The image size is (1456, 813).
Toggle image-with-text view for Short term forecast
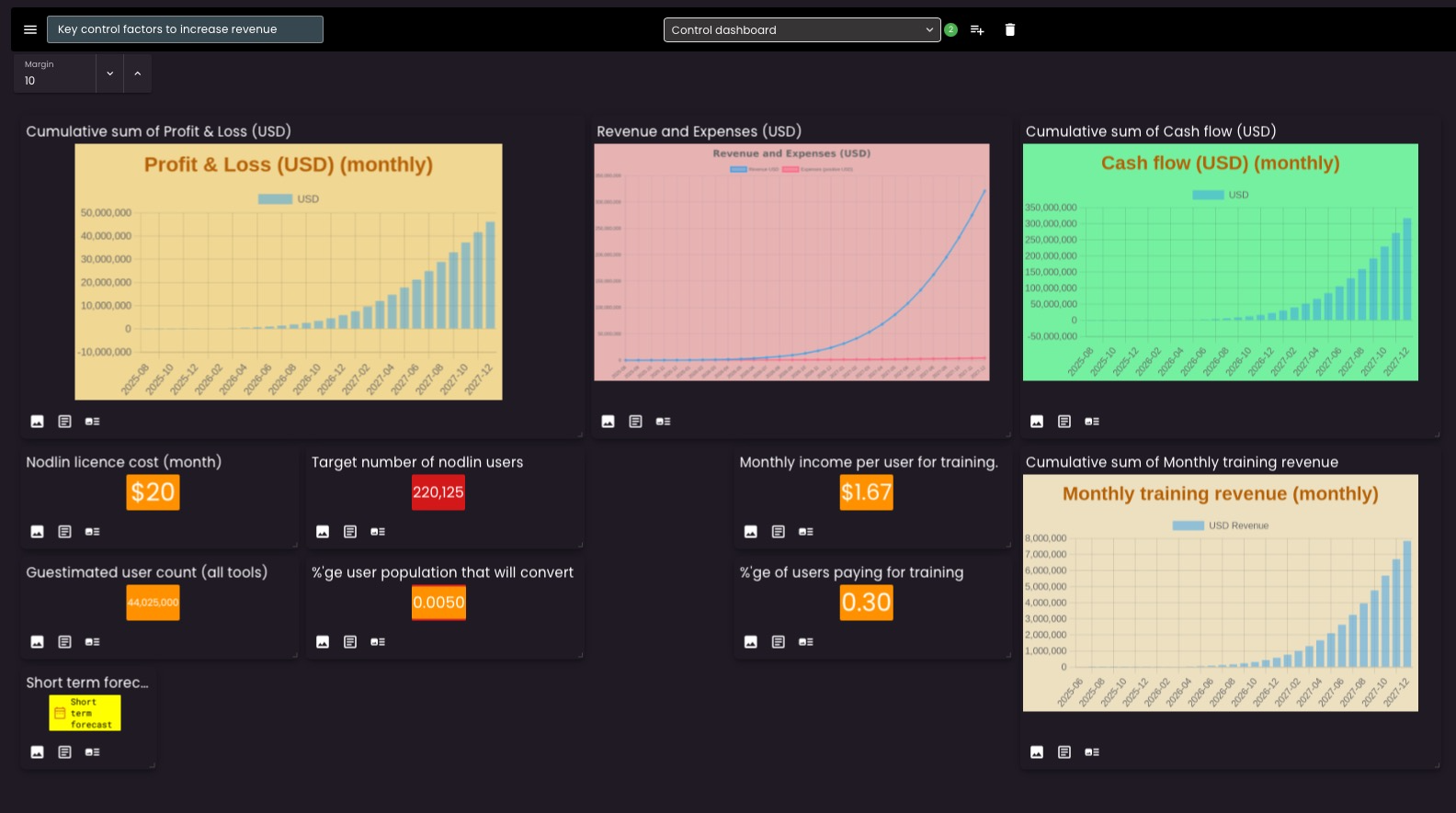[x=93, y=752]
